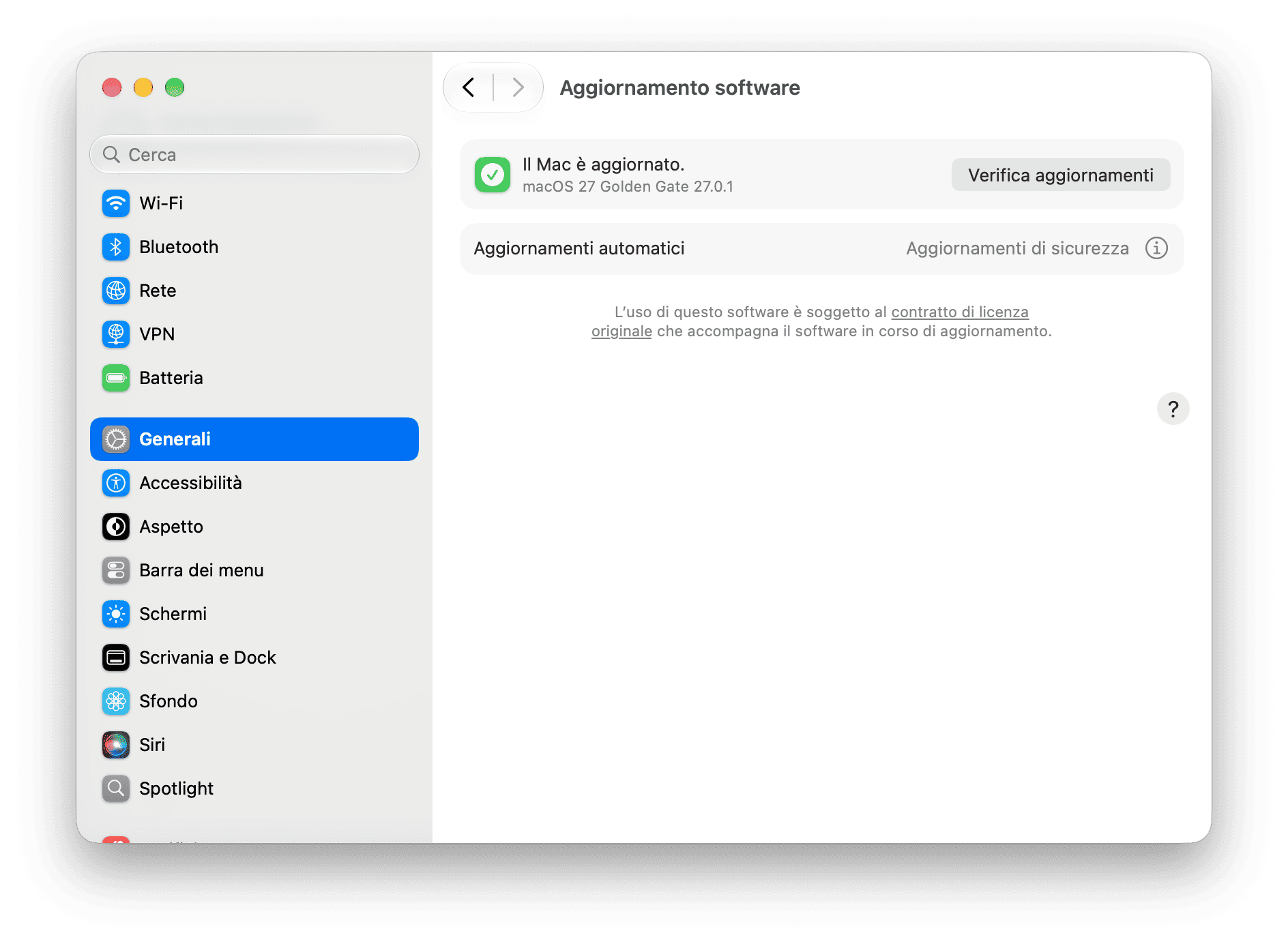Open the Scrivania e Dock icon
Viewport: 1288px width, 944px height.
tap(116, 658)
